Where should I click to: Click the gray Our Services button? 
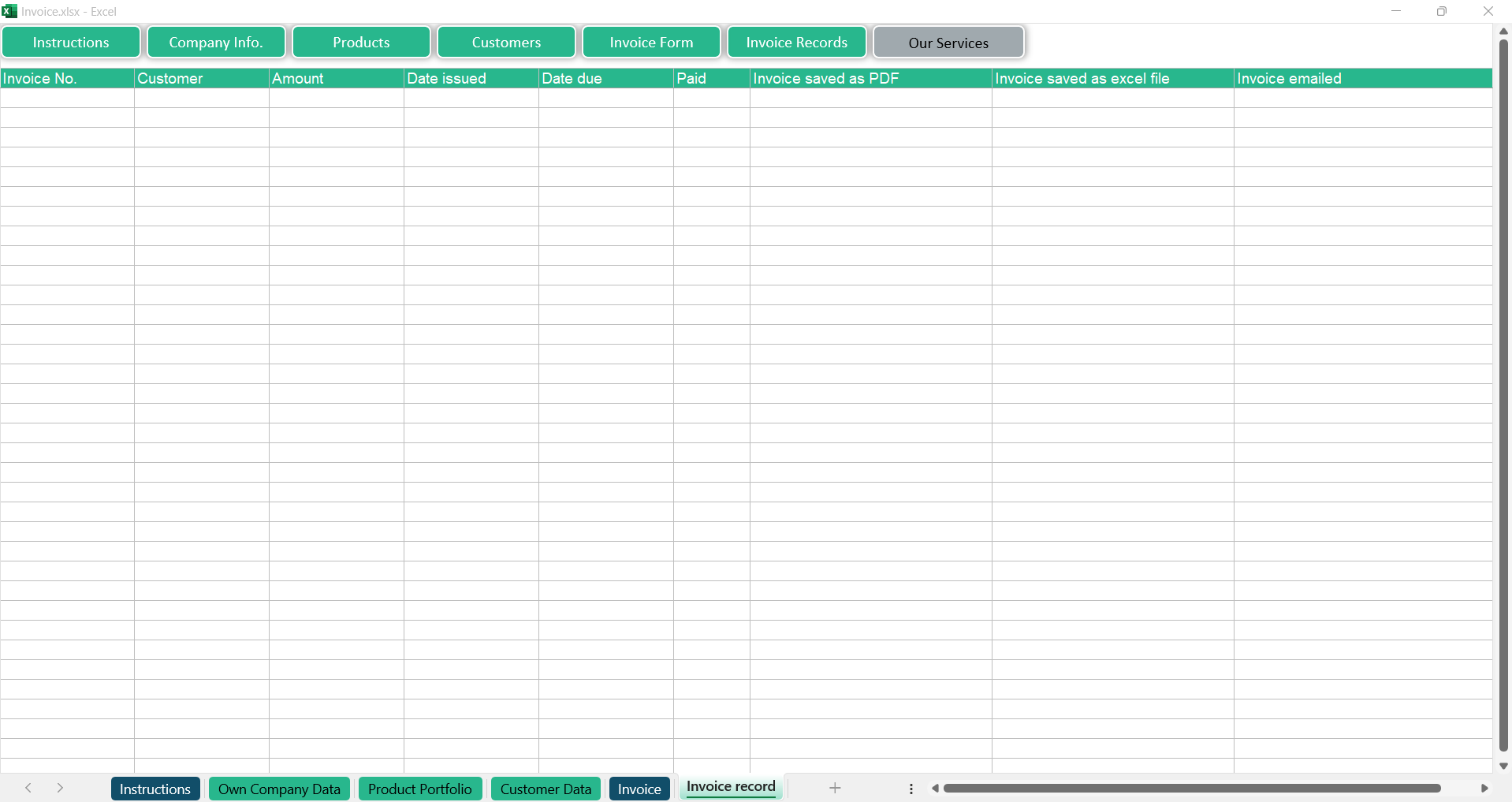coord(948,43)
